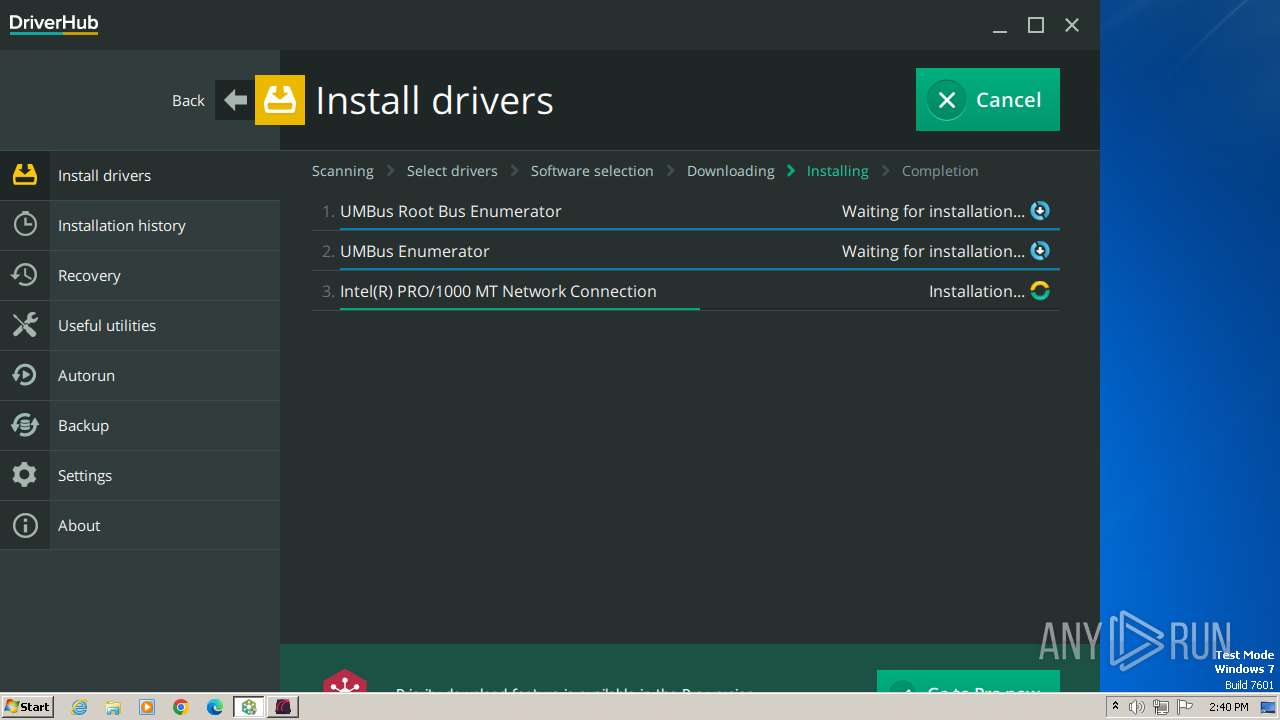The height and width of the screenshot is (720, 1280).
Task: Open Install drivers in sidebar
Action: tap(140, 175)
